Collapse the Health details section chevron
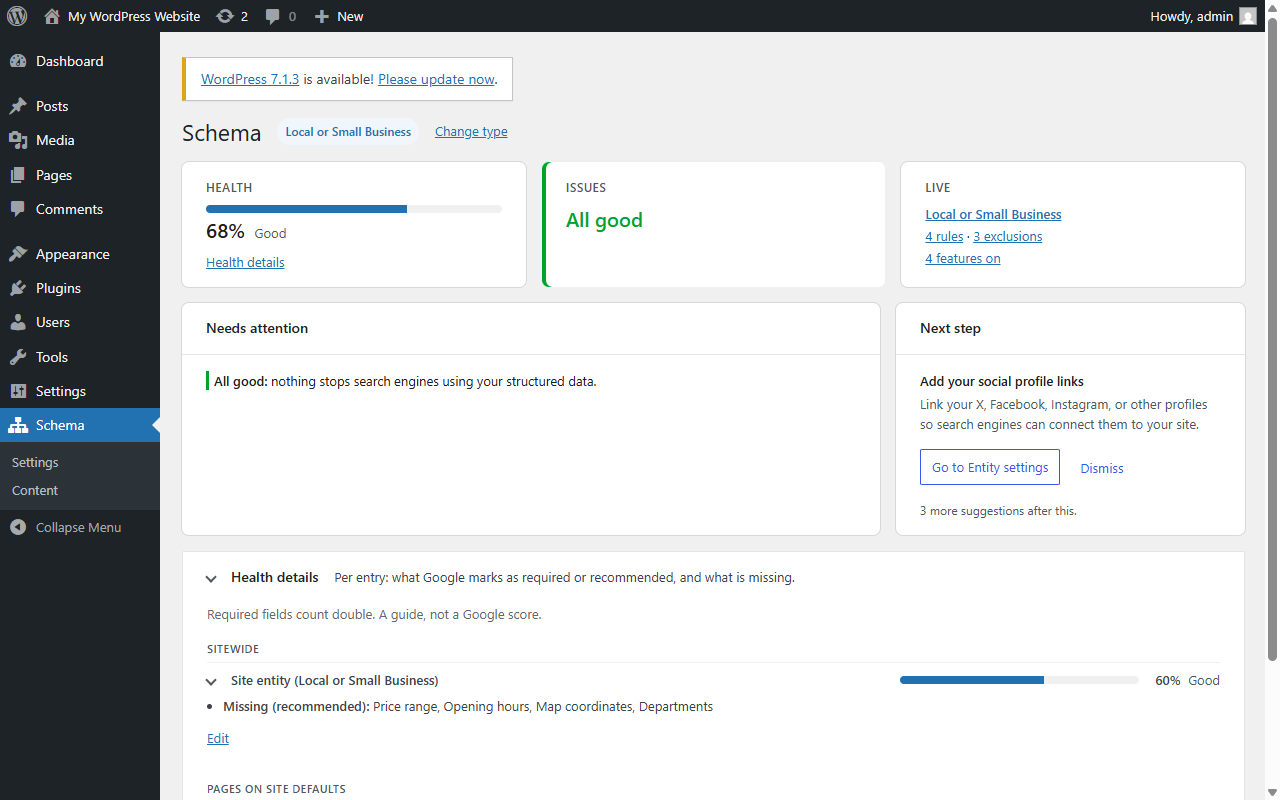 click(211, 578)
